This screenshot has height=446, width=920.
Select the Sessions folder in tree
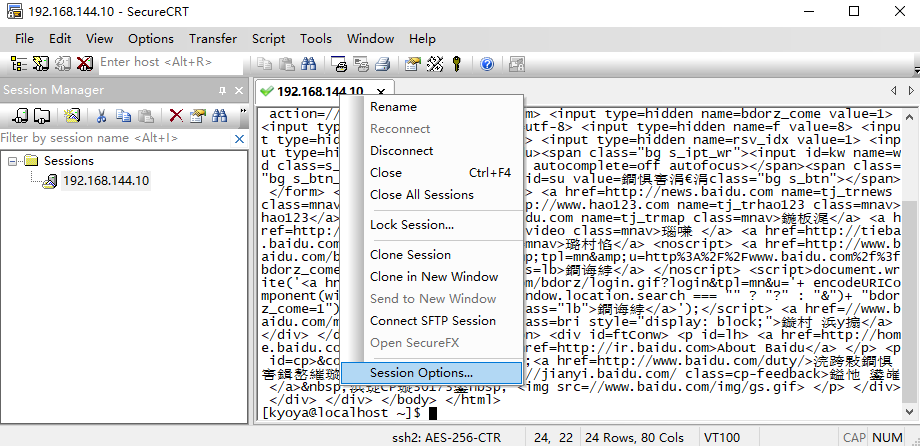coord(69,161)
